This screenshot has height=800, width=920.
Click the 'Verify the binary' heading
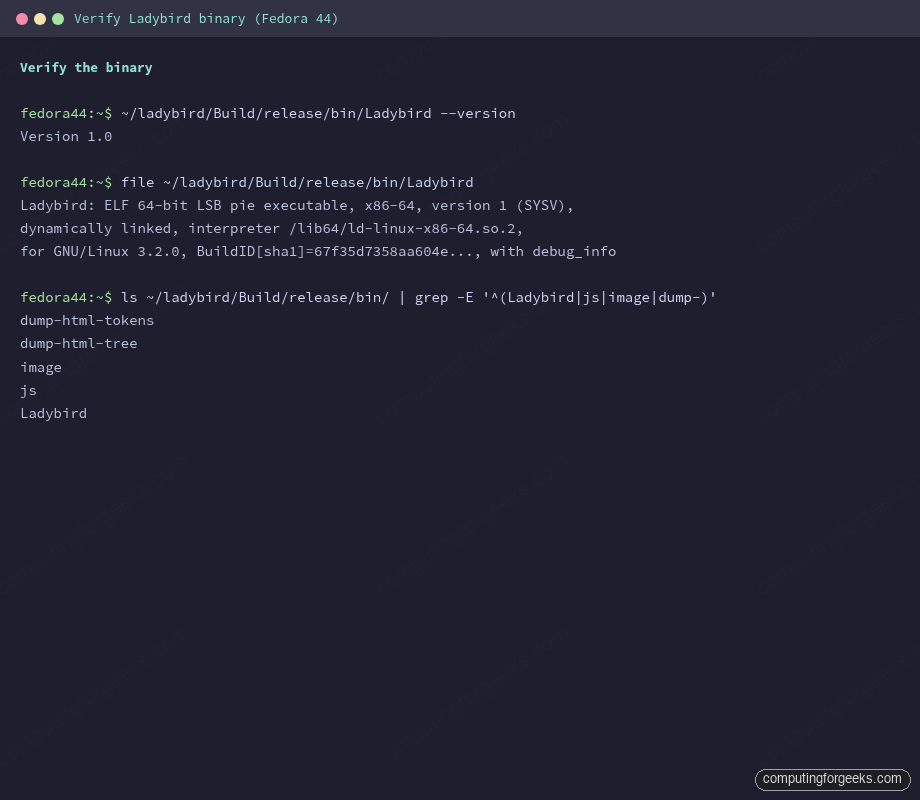[86, 67]
